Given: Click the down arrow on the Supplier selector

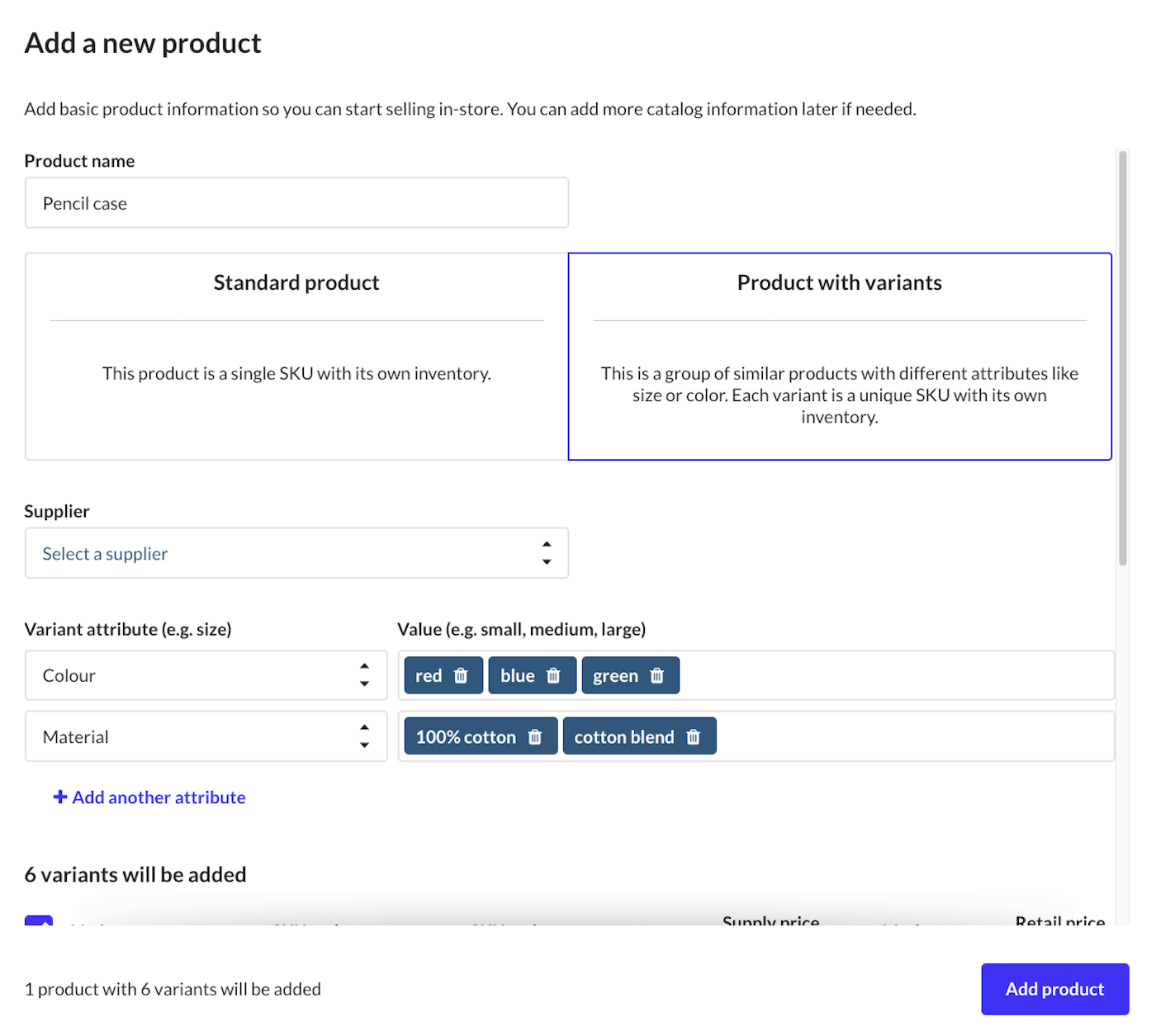Looking at the screenshot, I should (x=547, y=562).
